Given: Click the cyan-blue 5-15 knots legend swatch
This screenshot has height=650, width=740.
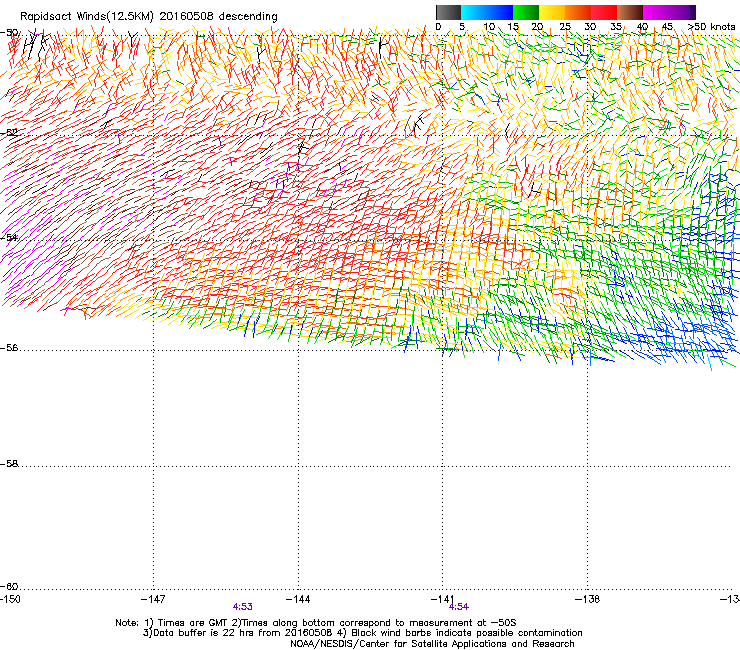Looking at the screenshot, I should pos(487,12).
